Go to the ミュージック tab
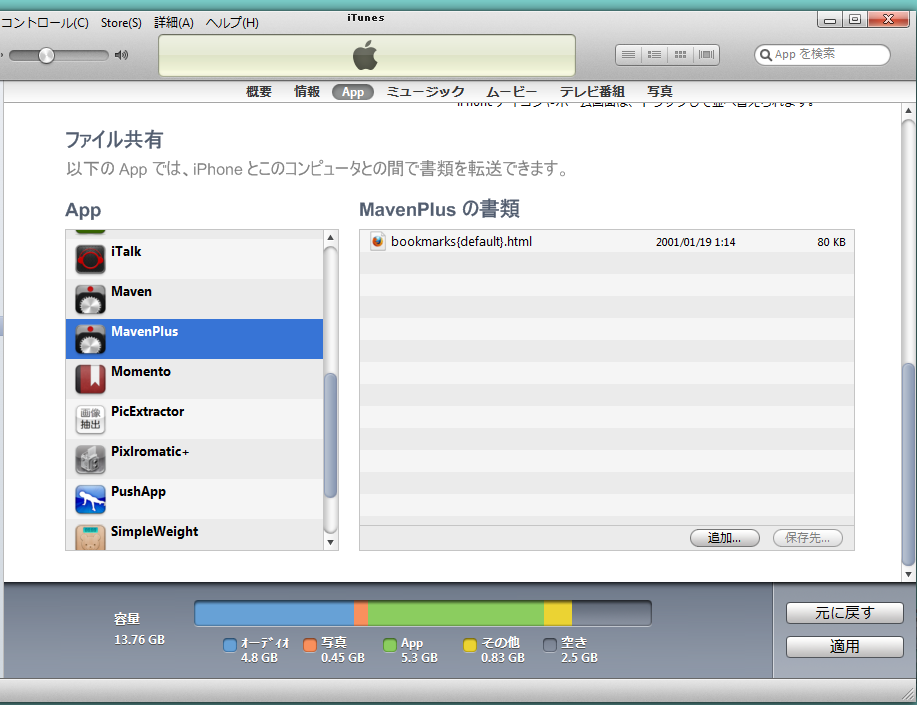 coord(426,92)
